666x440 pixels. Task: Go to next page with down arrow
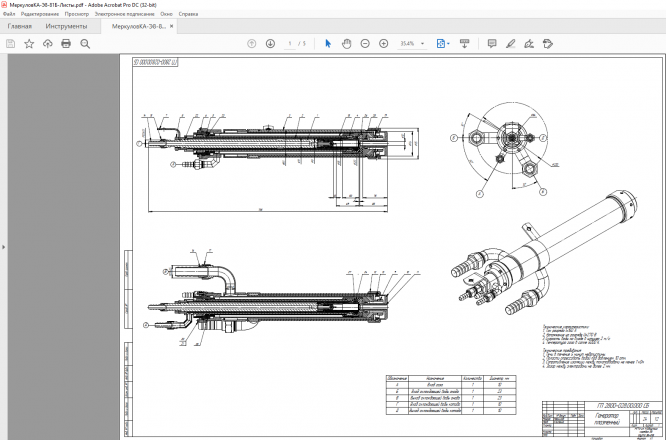point(270,44)
